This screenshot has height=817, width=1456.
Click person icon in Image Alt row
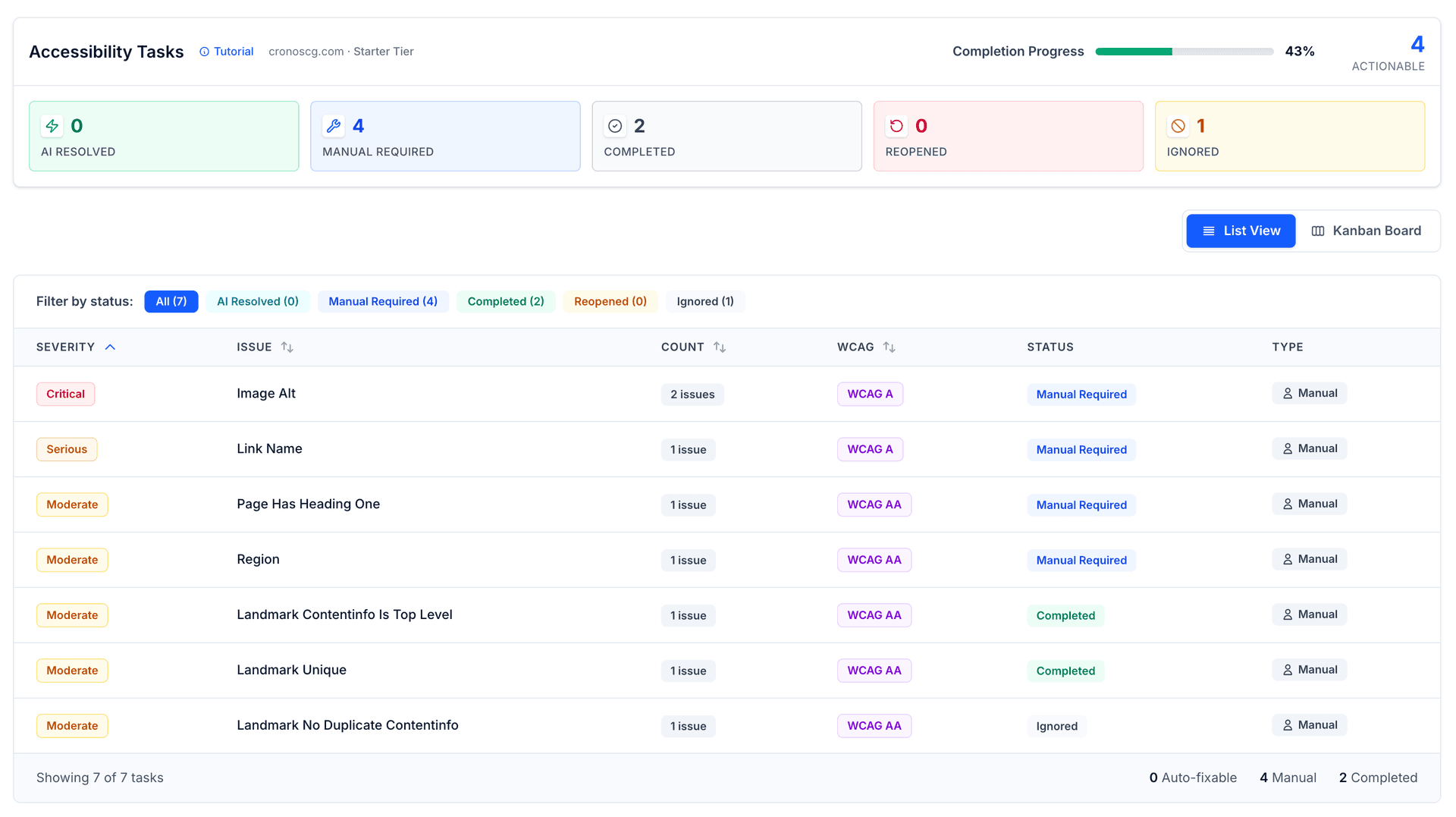[1288, 394]
